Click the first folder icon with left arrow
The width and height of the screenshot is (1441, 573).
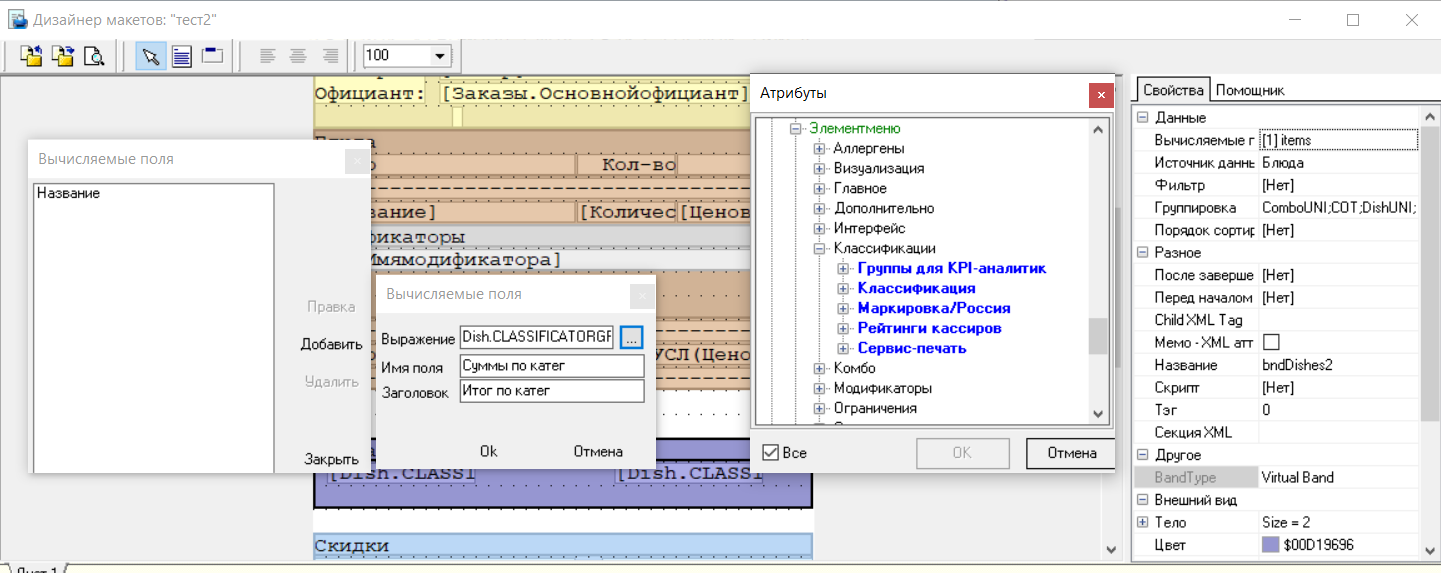(31, 56)
